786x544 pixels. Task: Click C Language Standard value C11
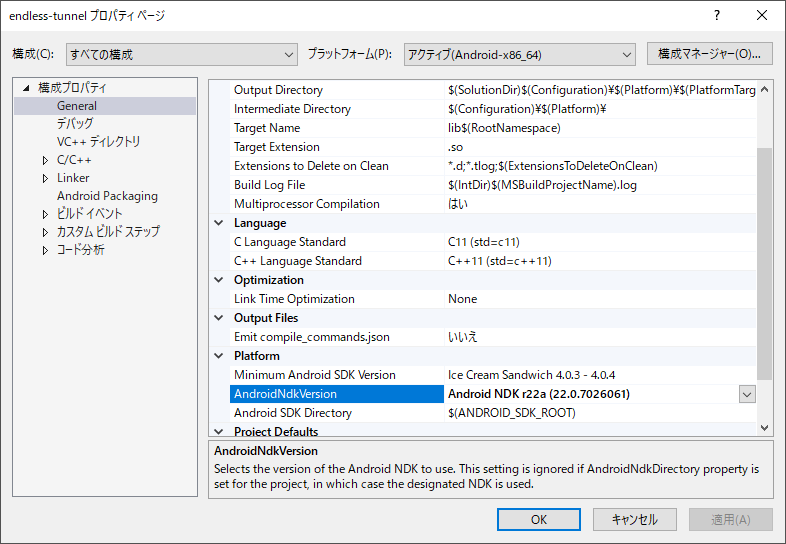click(483, 242)
